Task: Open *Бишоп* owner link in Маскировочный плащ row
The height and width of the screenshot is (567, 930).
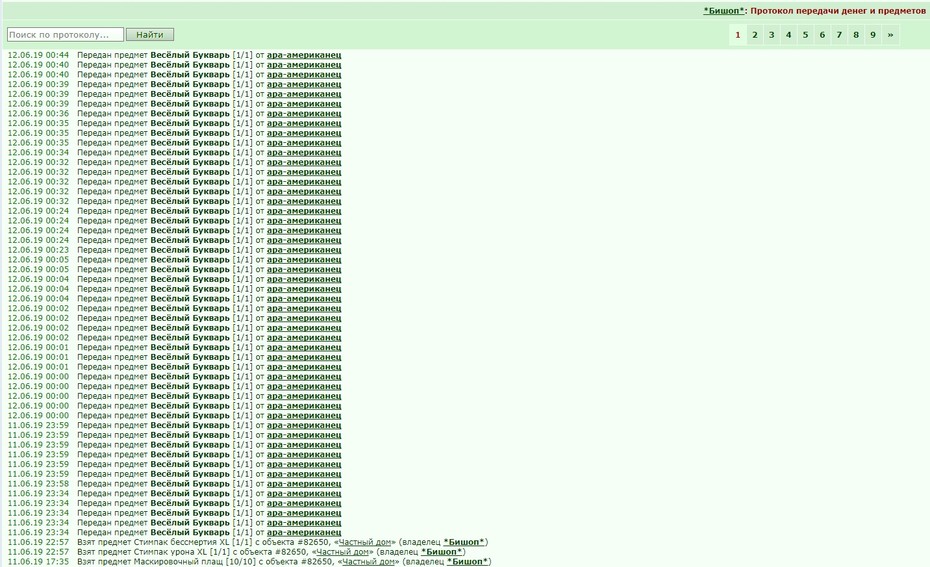Action: click(467, 561)
